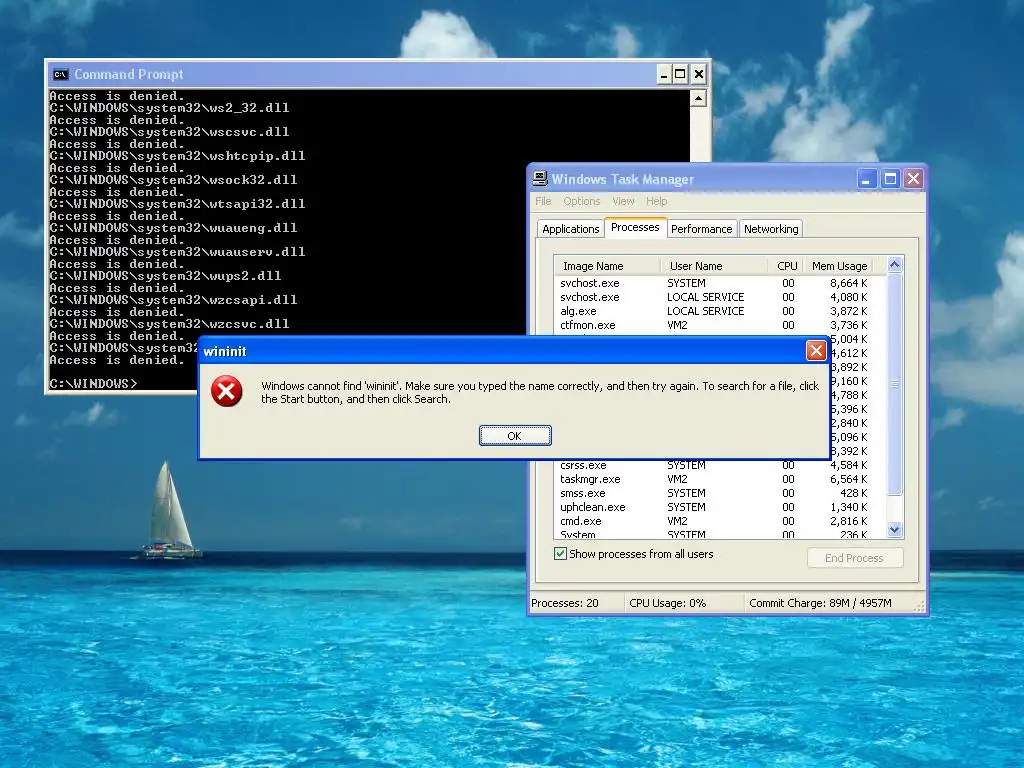
Task: Open the Networking tab
Action: click(x=771, y=229)
